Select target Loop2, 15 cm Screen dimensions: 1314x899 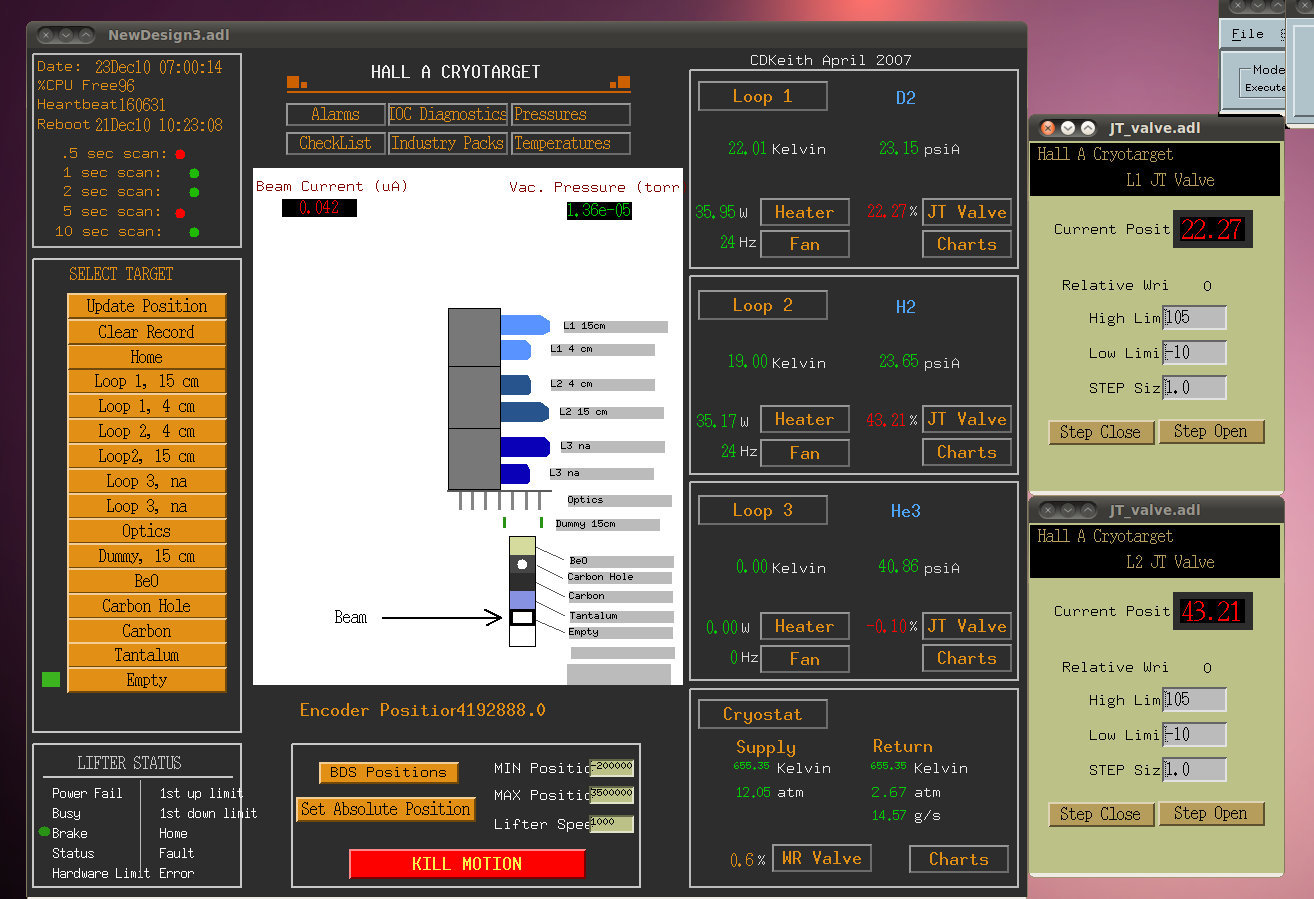point(147,456)
